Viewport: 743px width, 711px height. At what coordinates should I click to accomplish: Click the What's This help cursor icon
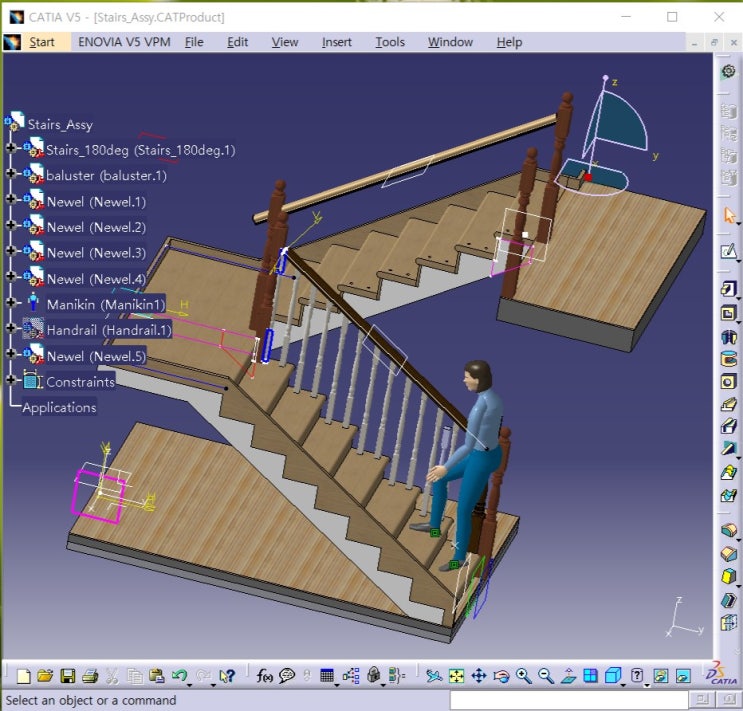227,675
